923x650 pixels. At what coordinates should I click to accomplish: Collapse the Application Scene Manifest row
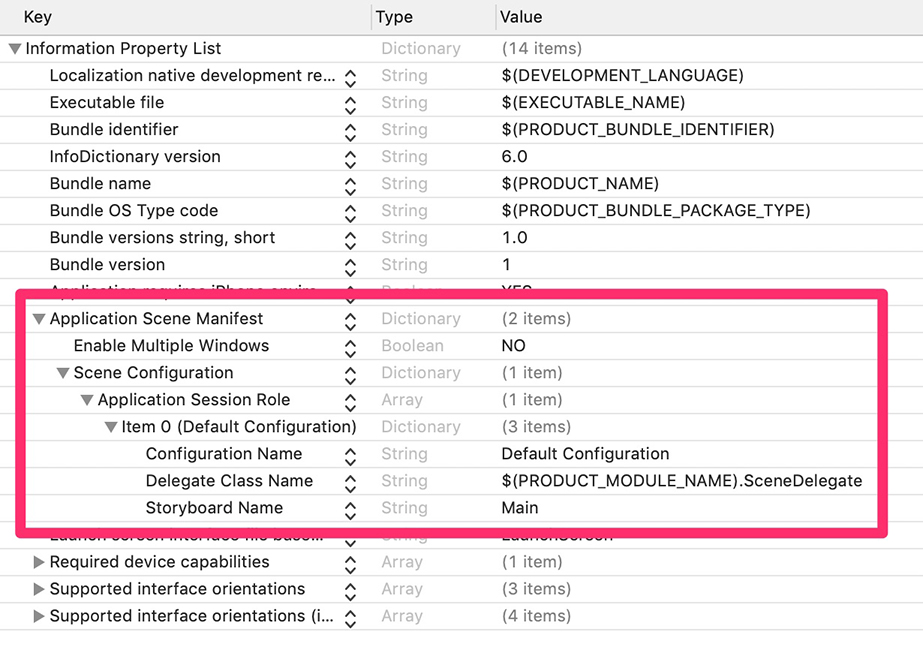(39, 319)
